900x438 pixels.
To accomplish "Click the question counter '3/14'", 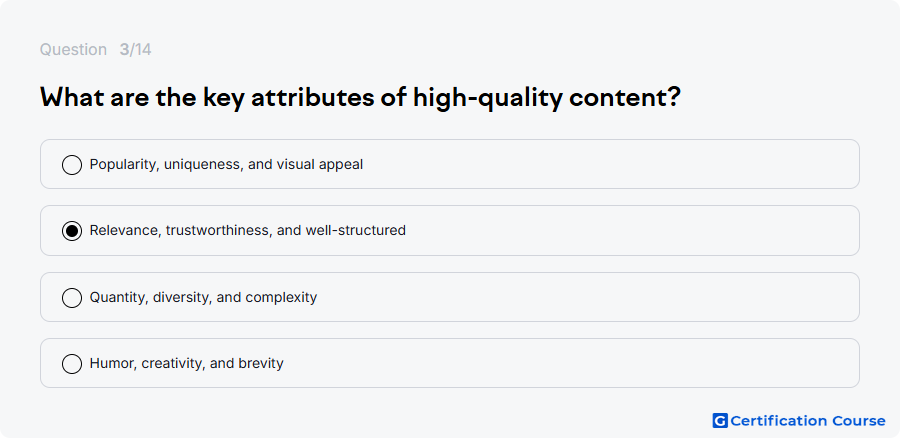I will click(135, 50).
